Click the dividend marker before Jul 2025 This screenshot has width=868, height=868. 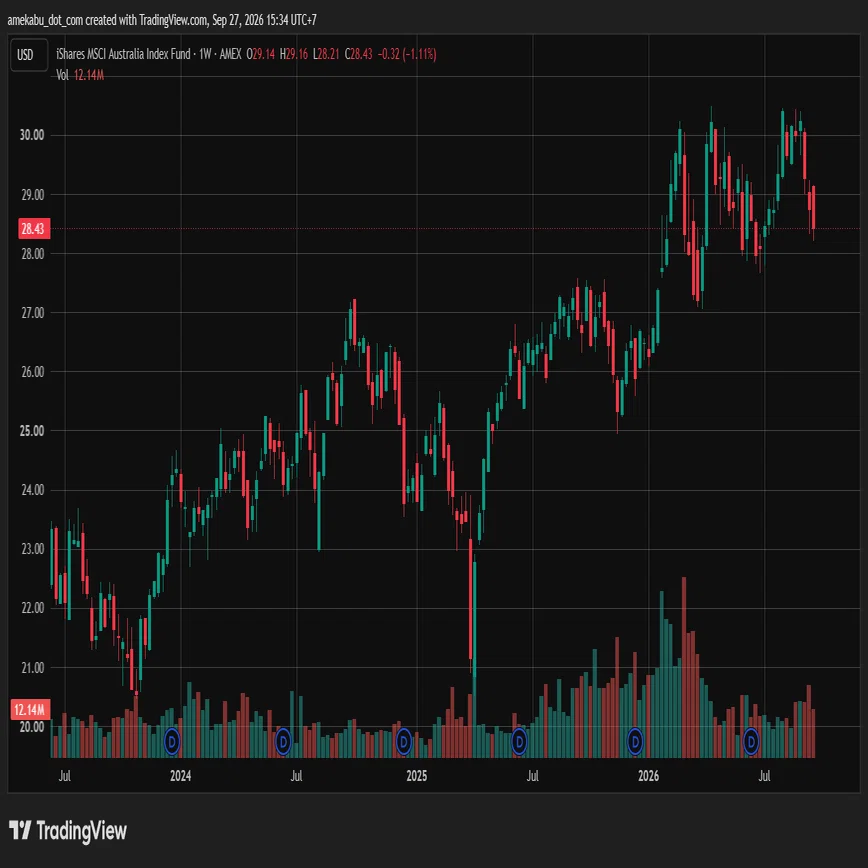[x=519, y=741]
